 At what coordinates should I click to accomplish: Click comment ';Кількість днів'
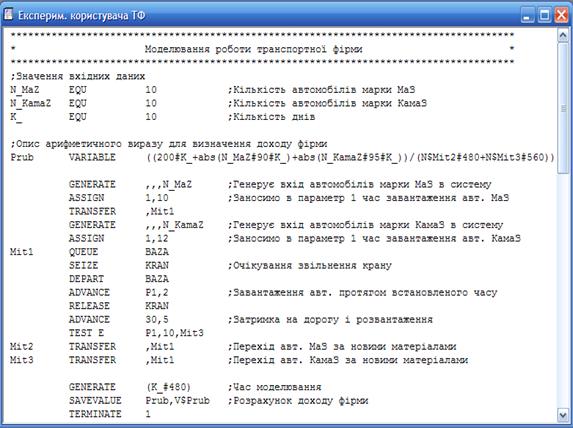pos(272,117)
